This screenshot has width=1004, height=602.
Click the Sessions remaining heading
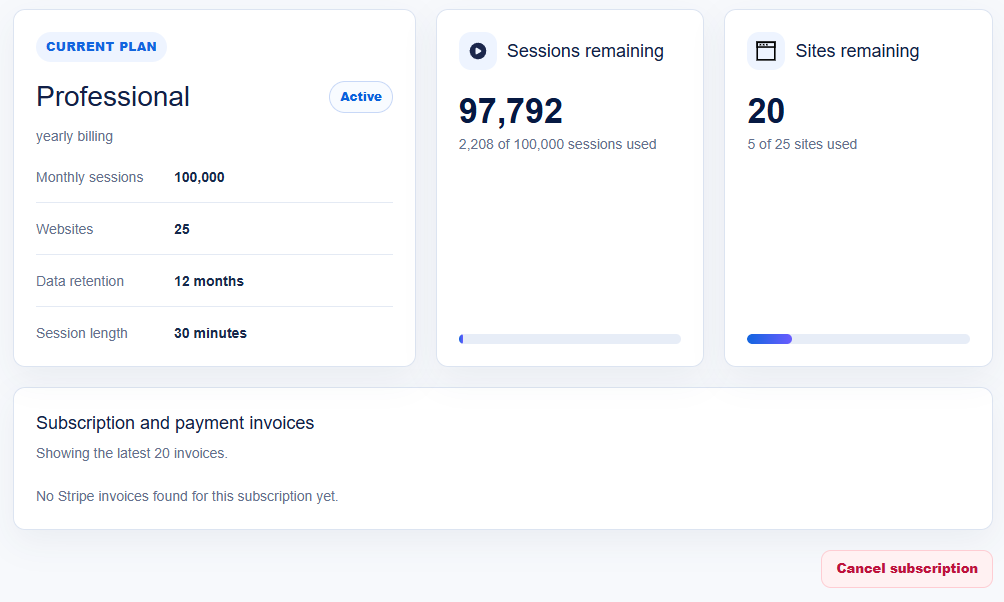tap(585, 51)
